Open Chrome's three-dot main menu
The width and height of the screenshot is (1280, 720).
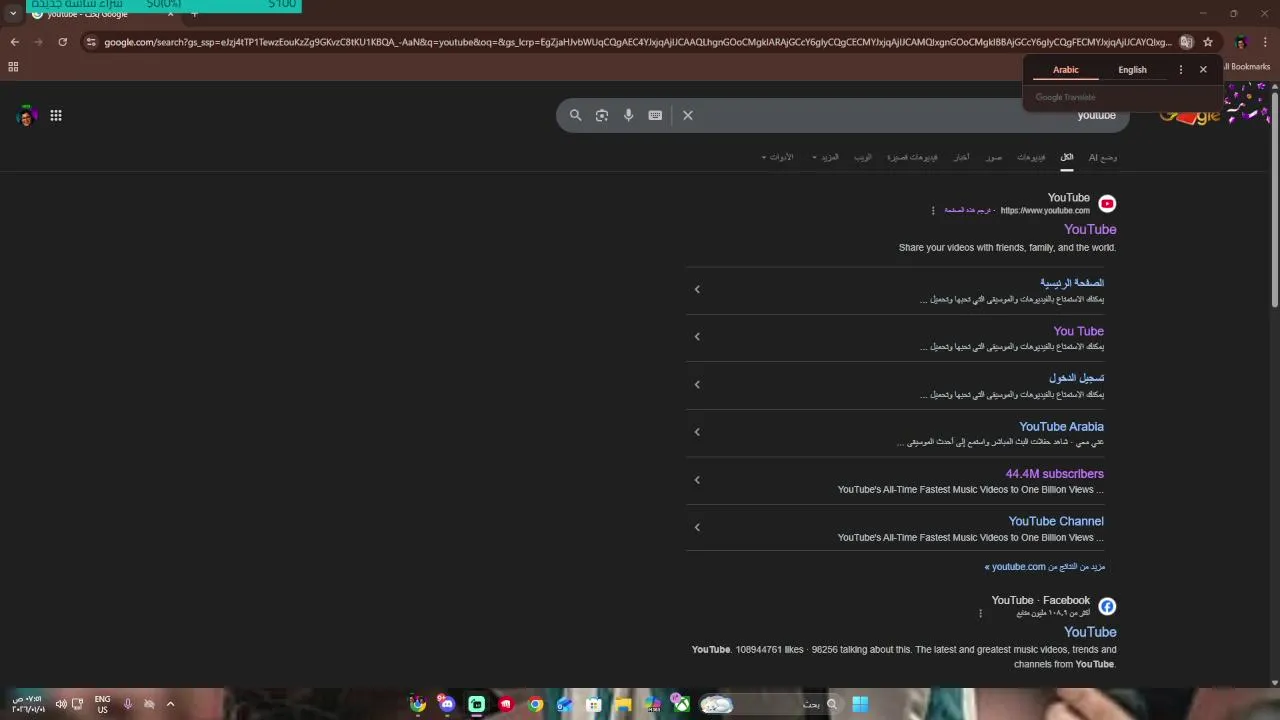(1266, 42)
